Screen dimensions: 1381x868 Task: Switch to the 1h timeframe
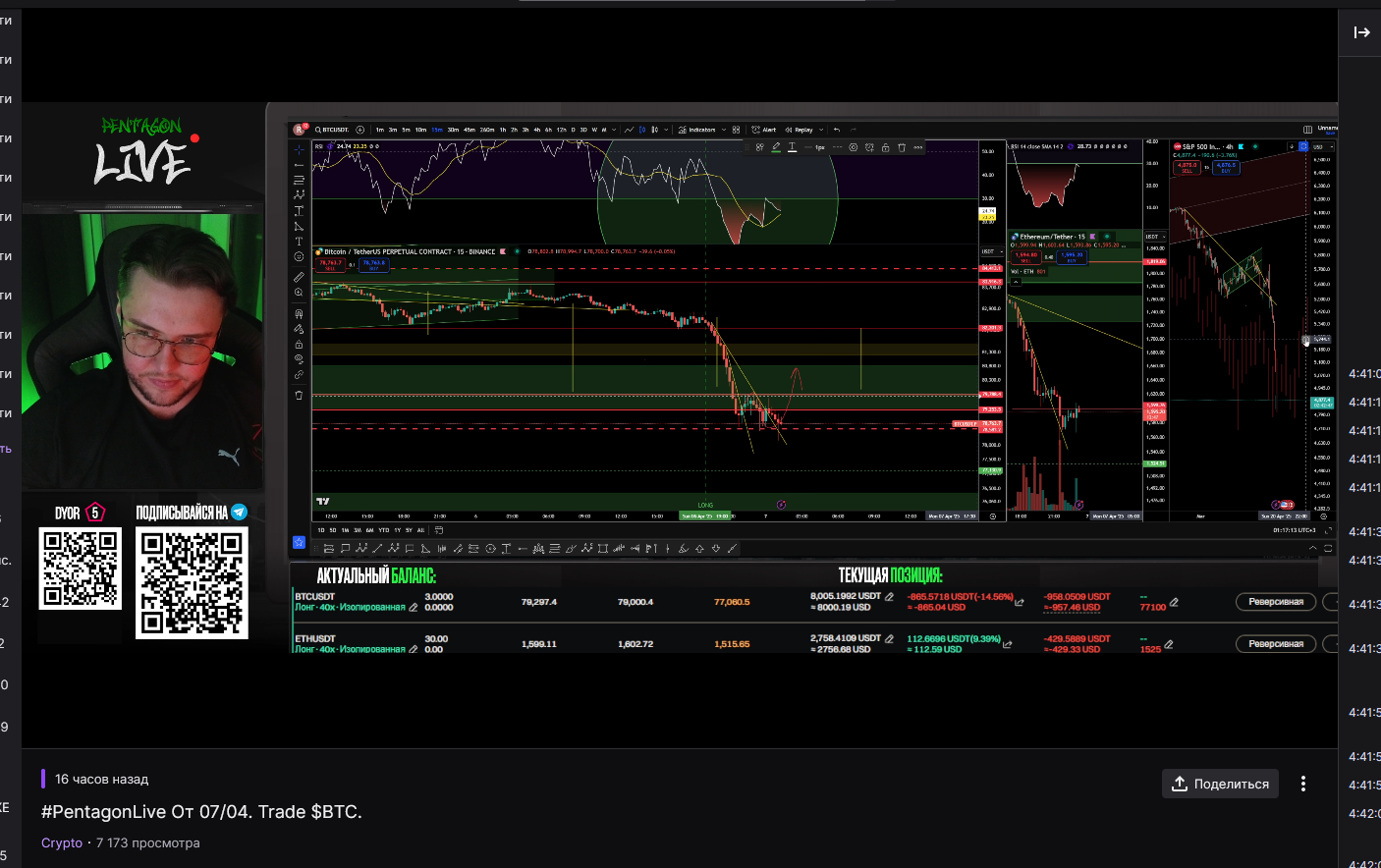tap(503, 130)
